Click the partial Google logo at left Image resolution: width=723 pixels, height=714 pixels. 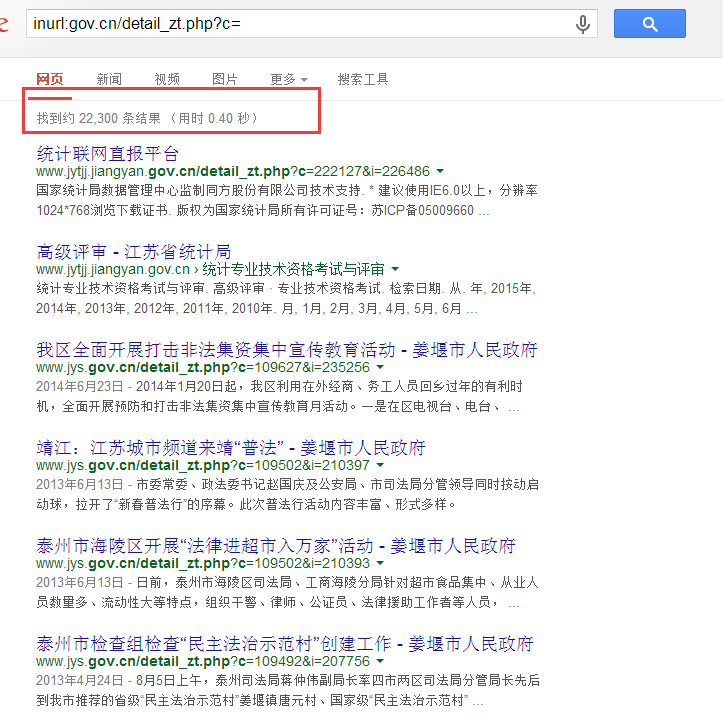coord(4,24)
